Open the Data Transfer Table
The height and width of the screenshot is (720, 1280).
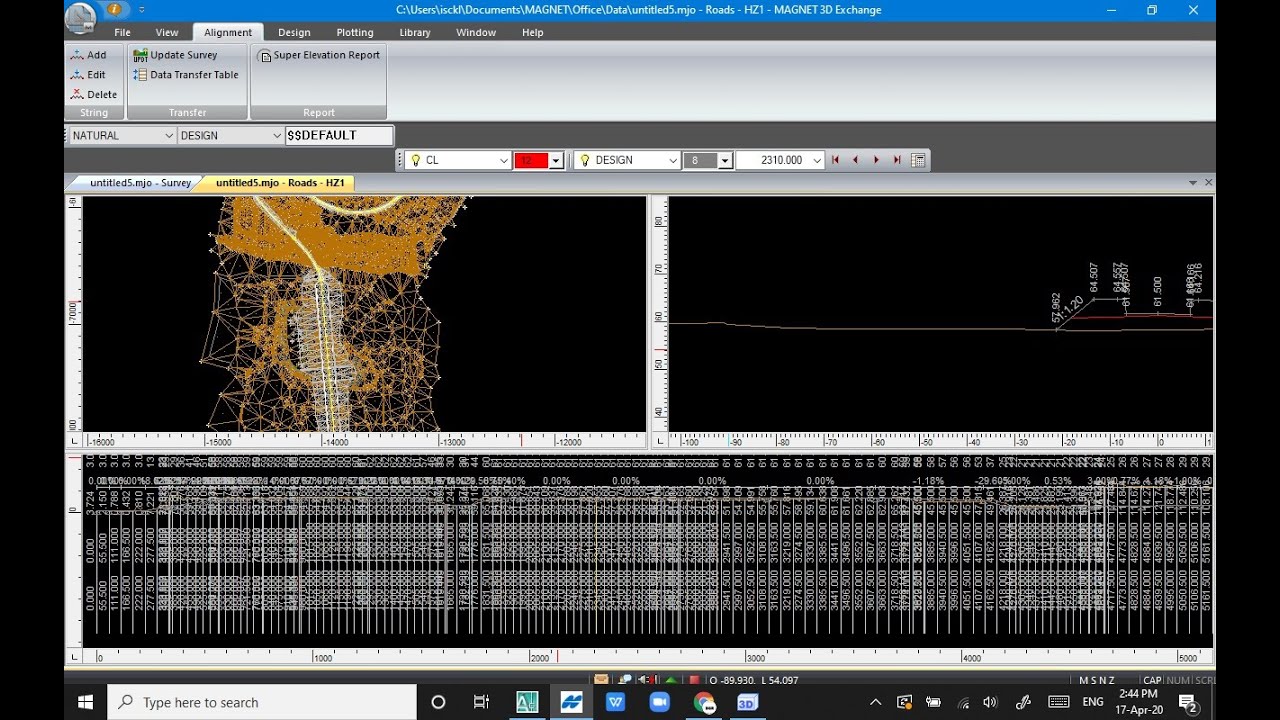pos(186,75)
